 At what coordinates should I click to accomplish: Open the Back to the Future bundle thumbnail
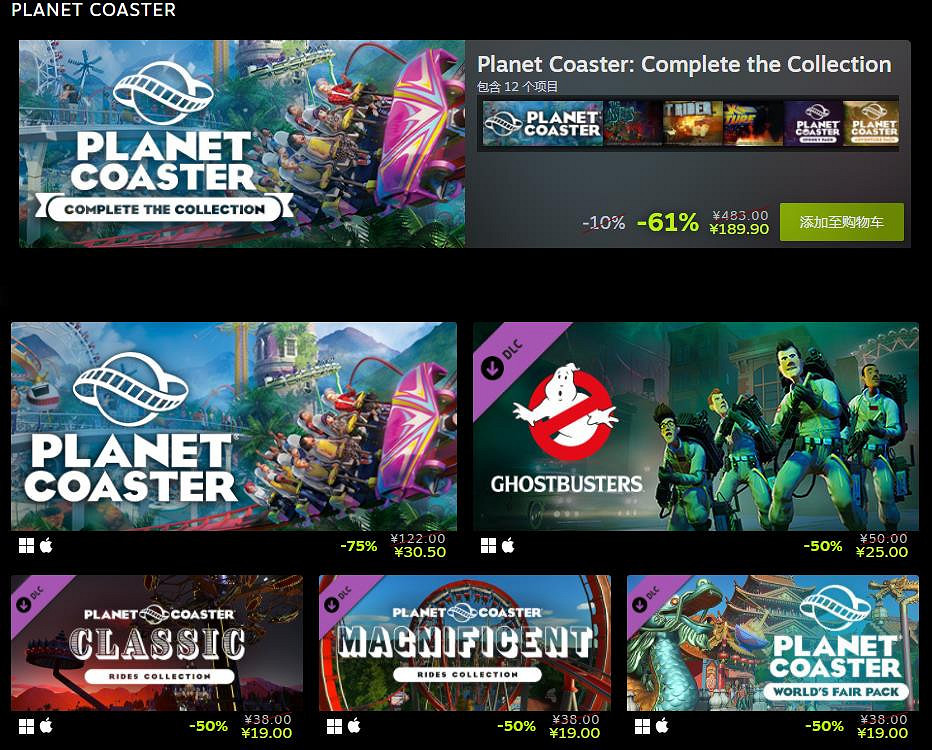click(x=752, y=124)
